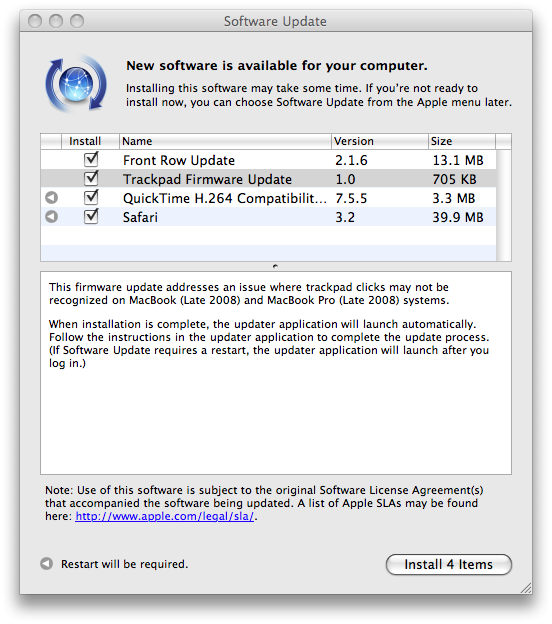
Task: Click 'Restart will be required.' text
Action: [x=124, y=564]
